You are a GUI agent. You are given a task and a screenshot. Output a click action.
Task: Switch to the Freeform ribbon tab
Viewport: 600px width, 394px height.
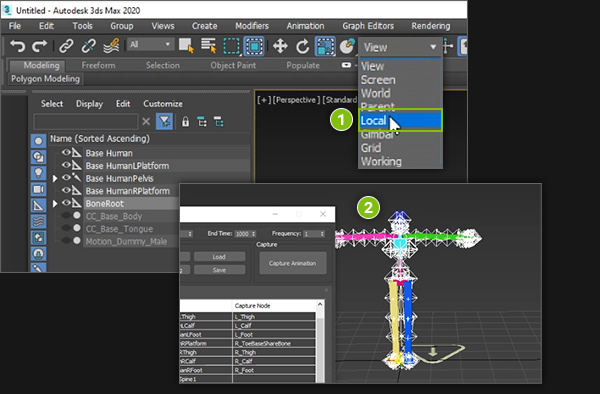pos(98,65)
